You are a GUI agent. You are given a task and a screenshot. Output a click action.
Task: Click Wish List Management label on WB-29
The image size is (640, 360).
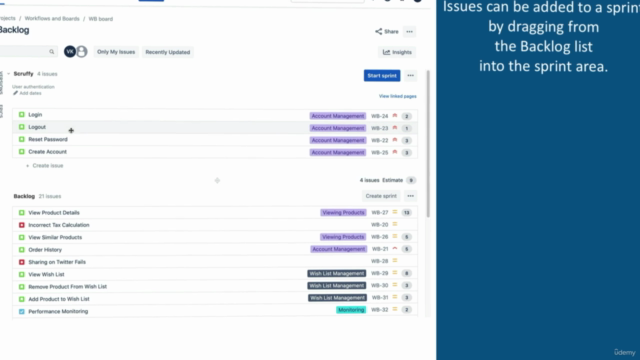coord(337,273)
